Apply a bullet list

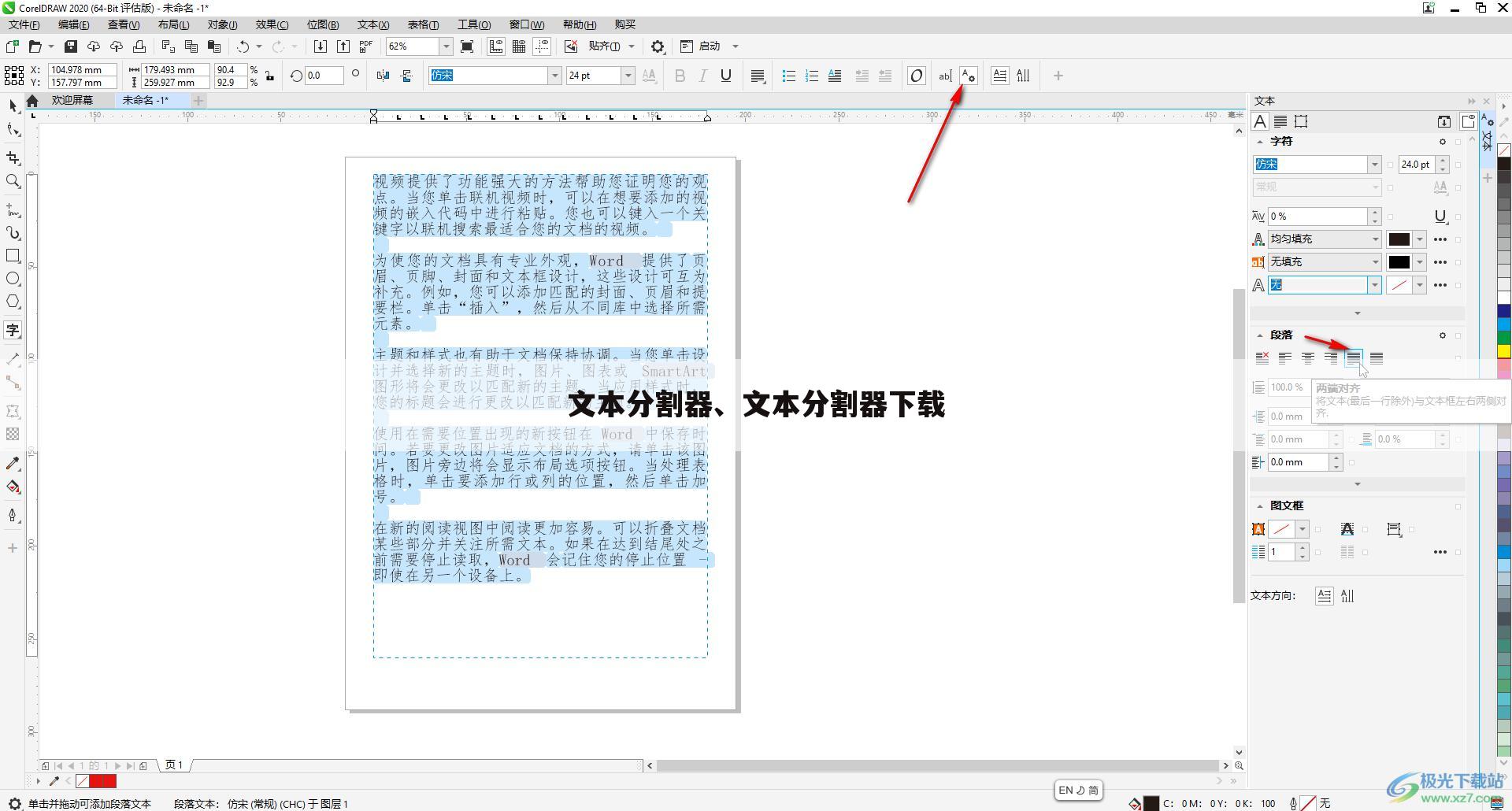[x=788, y=76]
